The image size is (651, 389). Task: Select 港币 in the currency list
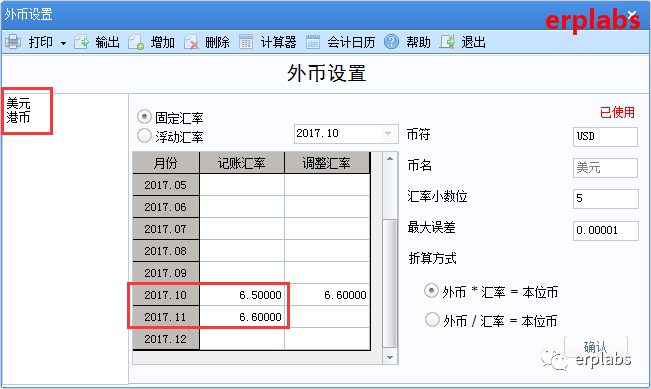(x=18, y=117)
